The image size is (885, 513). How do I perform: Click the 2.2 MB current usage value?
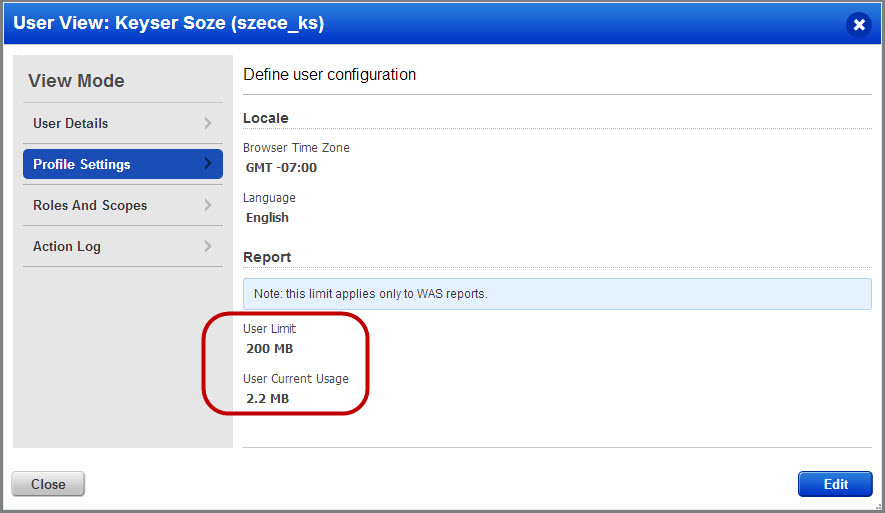268,398
